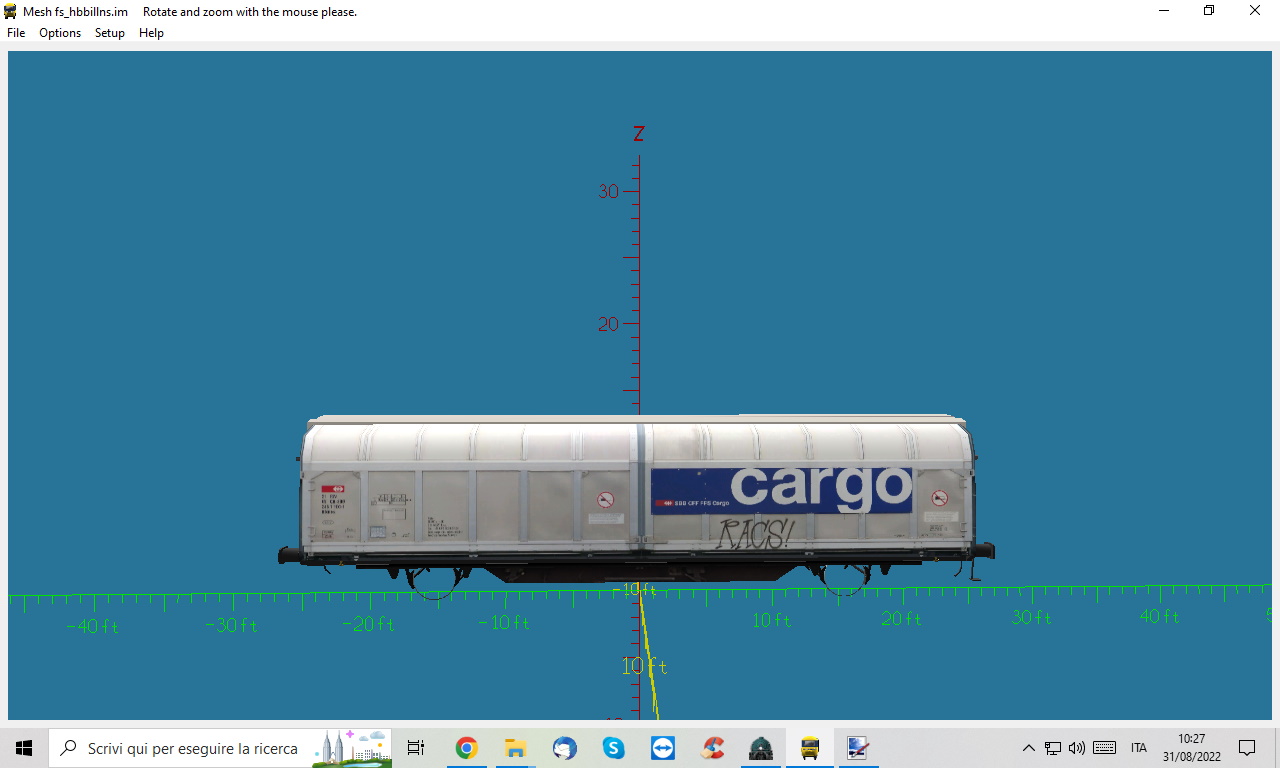Open File Explorer from the taskbar

(515, 748)
